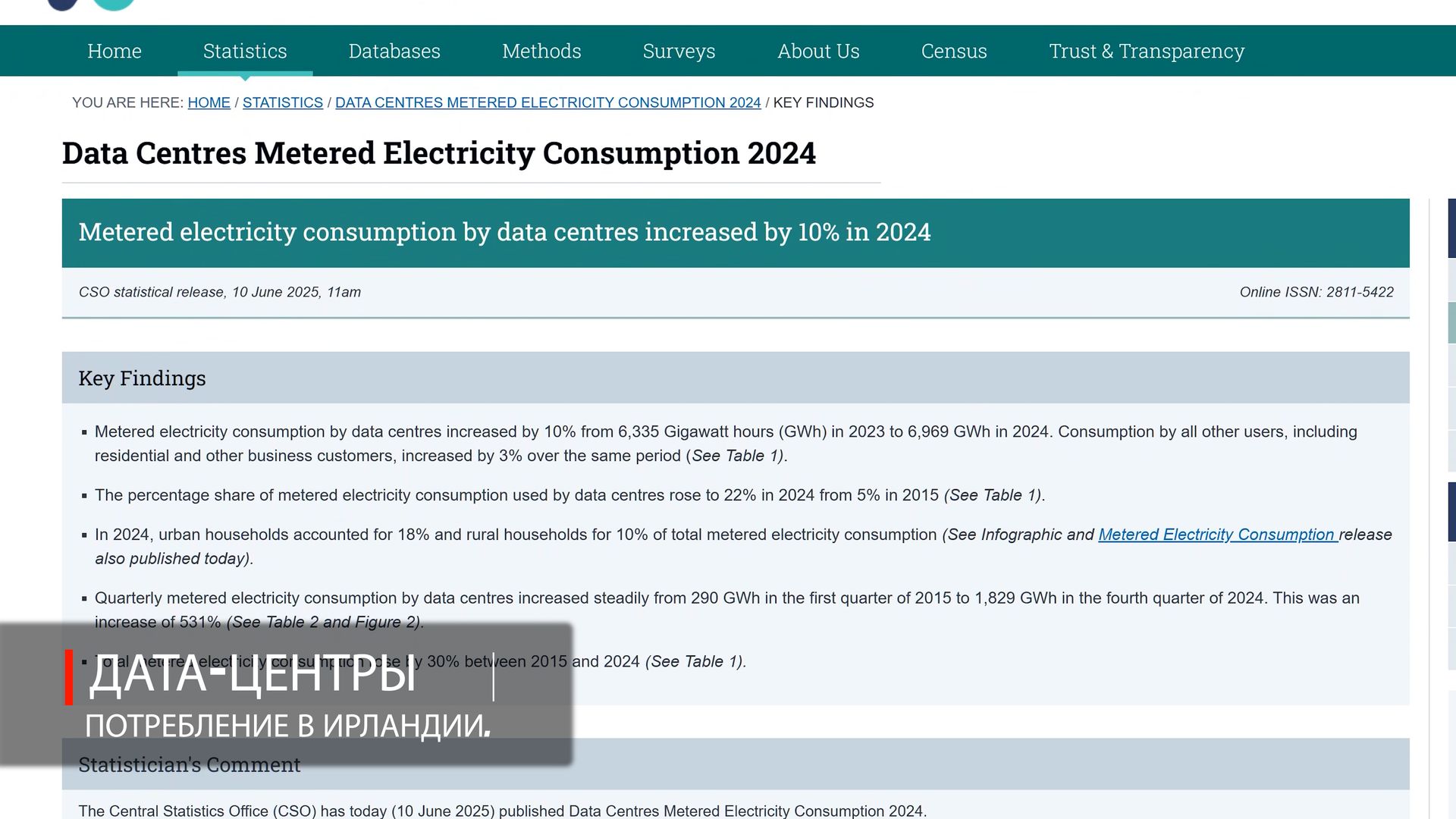Image resolution: width=1456 pixels, height=819 pixels.
Task: Click the KEY FINDINGS breadcrumb current item
Action: [x=823, y=102]
